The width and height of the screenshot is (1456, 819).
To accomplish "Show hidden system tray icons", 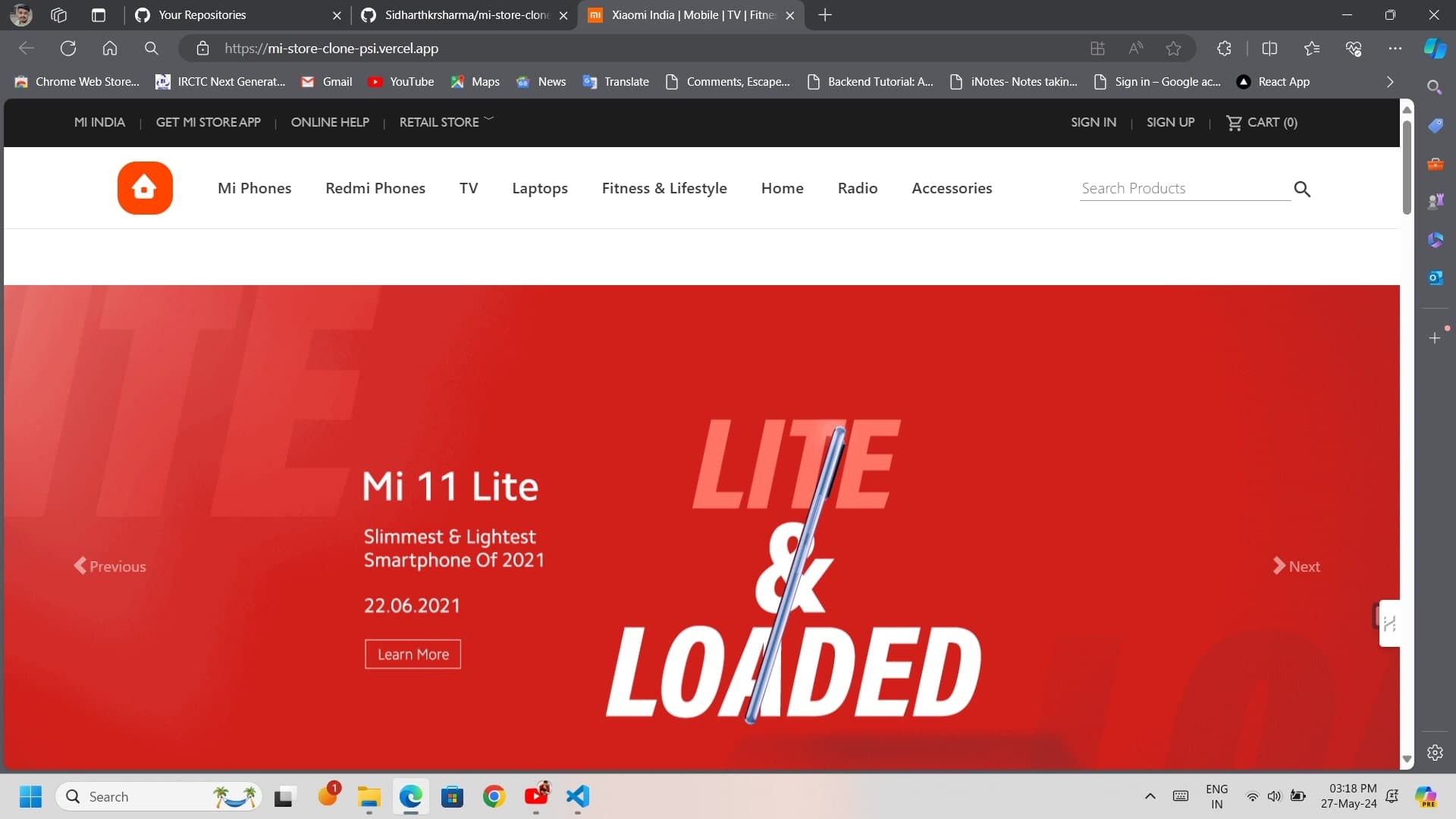I will click(x=1150, y=796).
